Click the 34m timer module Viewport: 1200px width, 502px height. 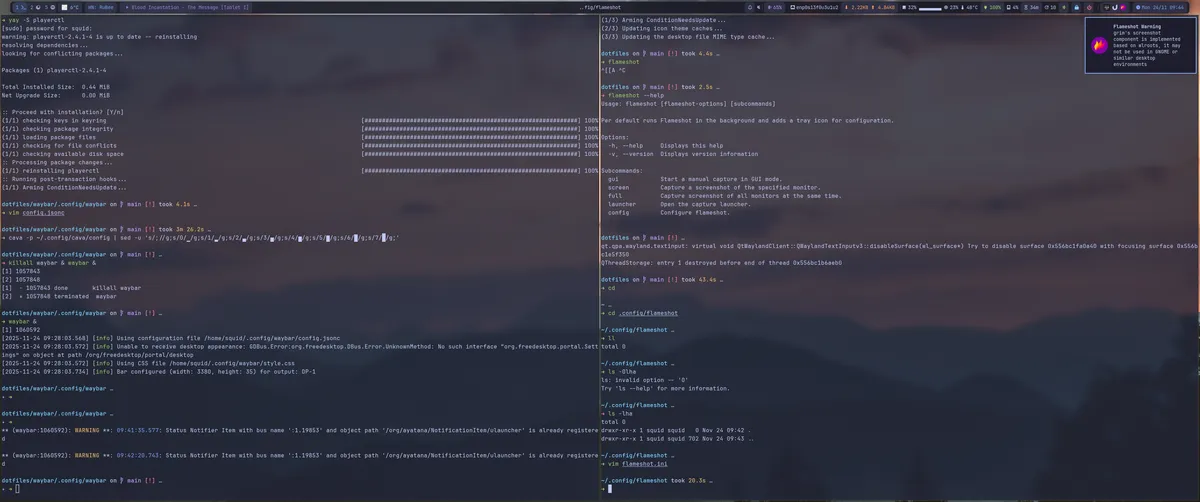point(1033,7)
